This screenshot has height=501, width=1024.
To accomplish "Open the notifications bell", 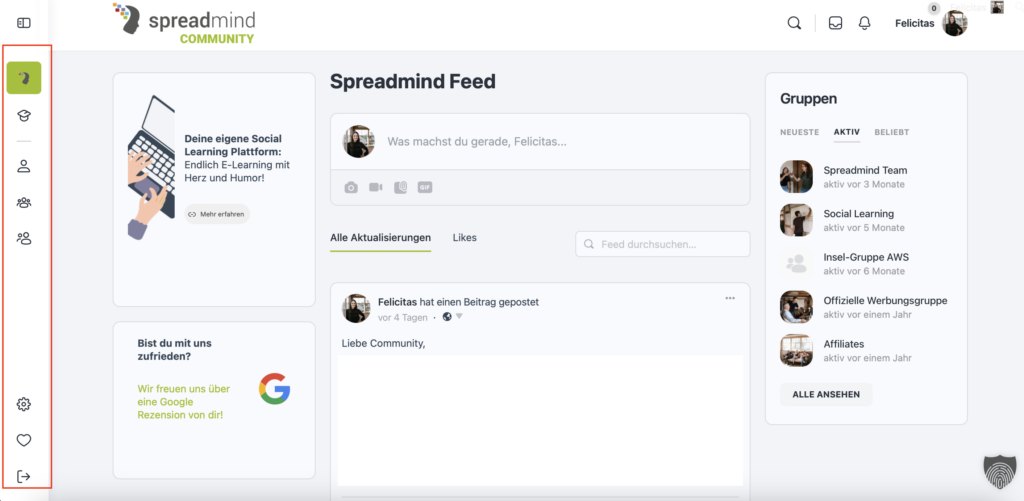I will point(865,23).
